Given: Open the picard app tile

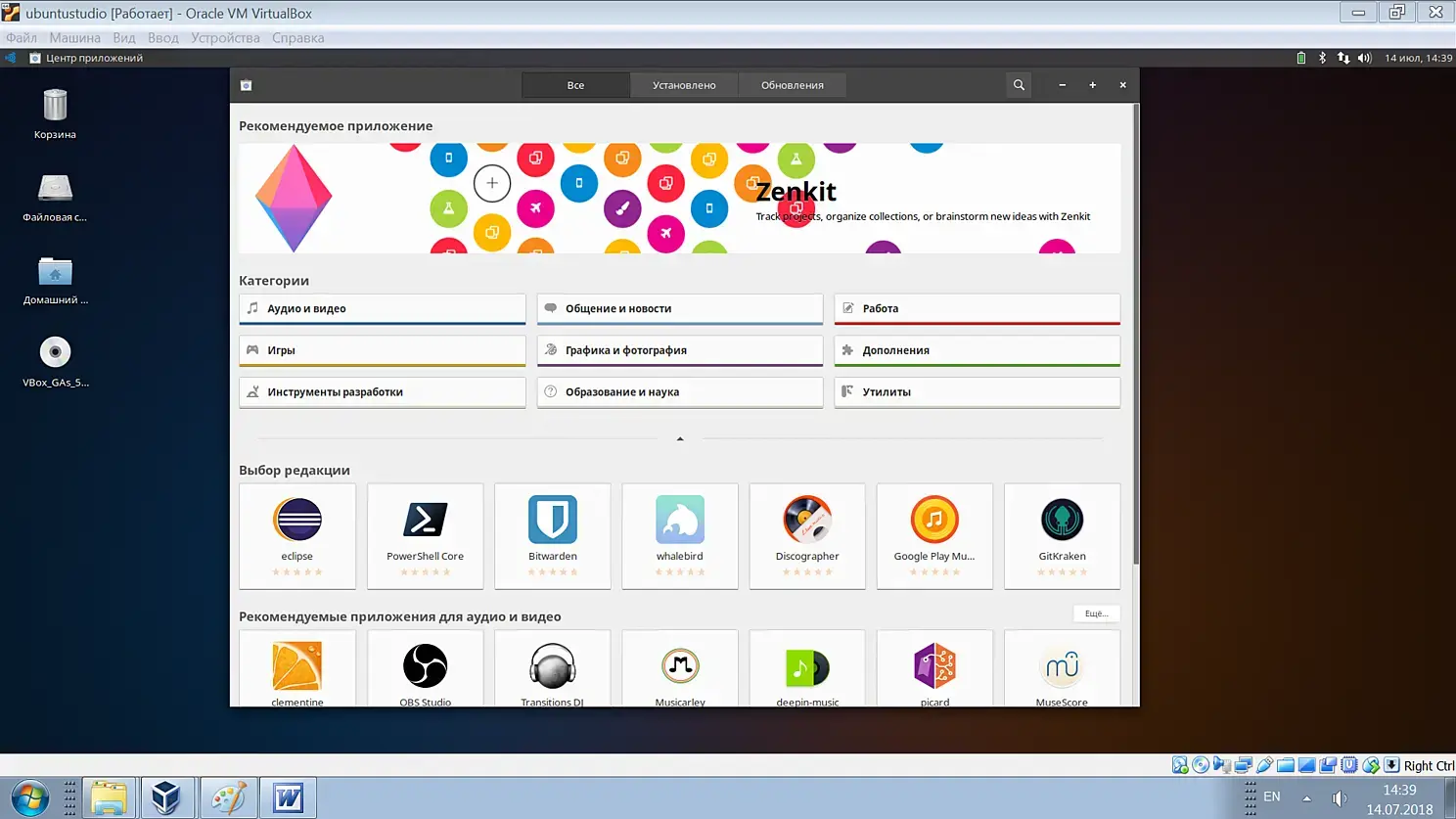Looking at the screenshot, I should 934,669.
